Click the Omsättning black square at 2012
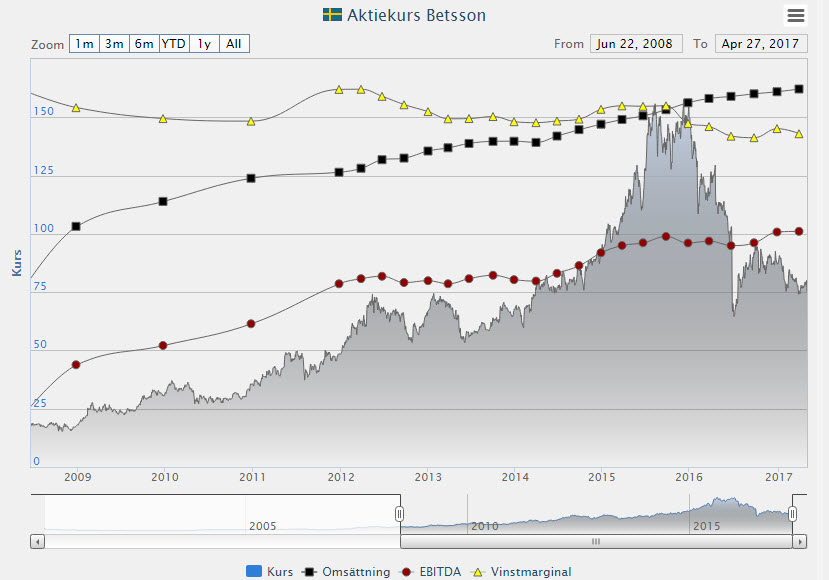 coord(339,172)
